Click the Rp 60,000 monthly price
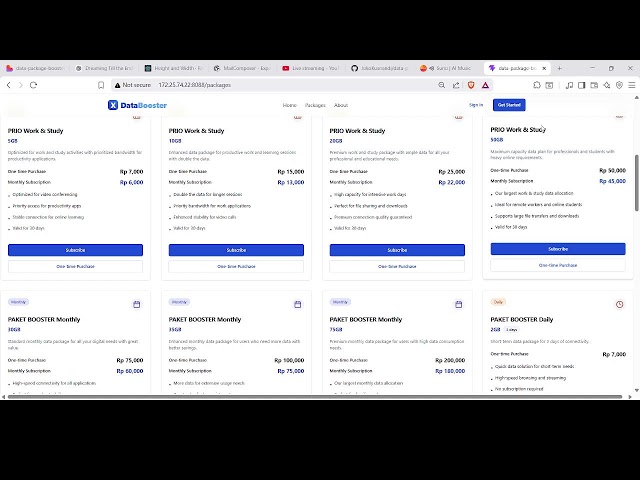Screen dimensions: 640x480 pyautogui.click(x=130, y=371)
